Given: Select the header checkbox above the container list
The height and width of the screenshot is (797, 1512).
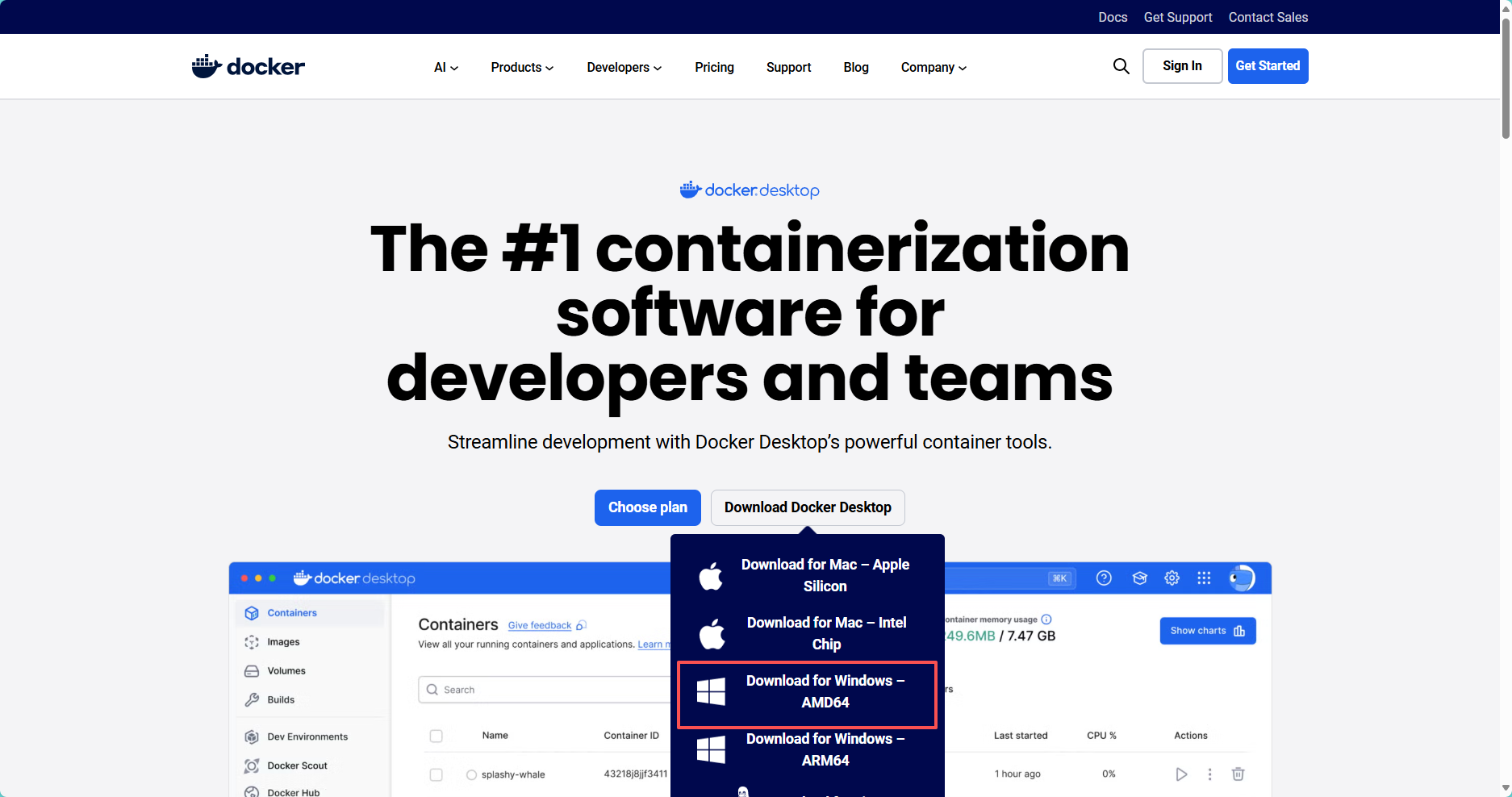Looking at the screenshot, I should pos(436,735).
